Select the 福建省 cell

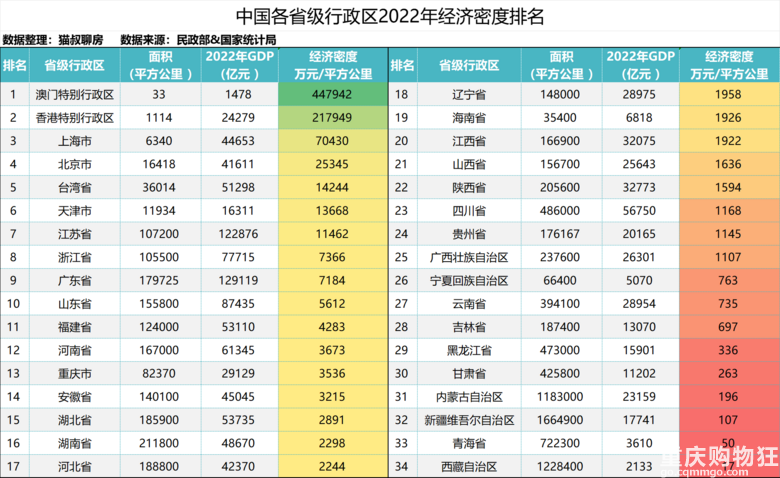[x=75, y=327]
